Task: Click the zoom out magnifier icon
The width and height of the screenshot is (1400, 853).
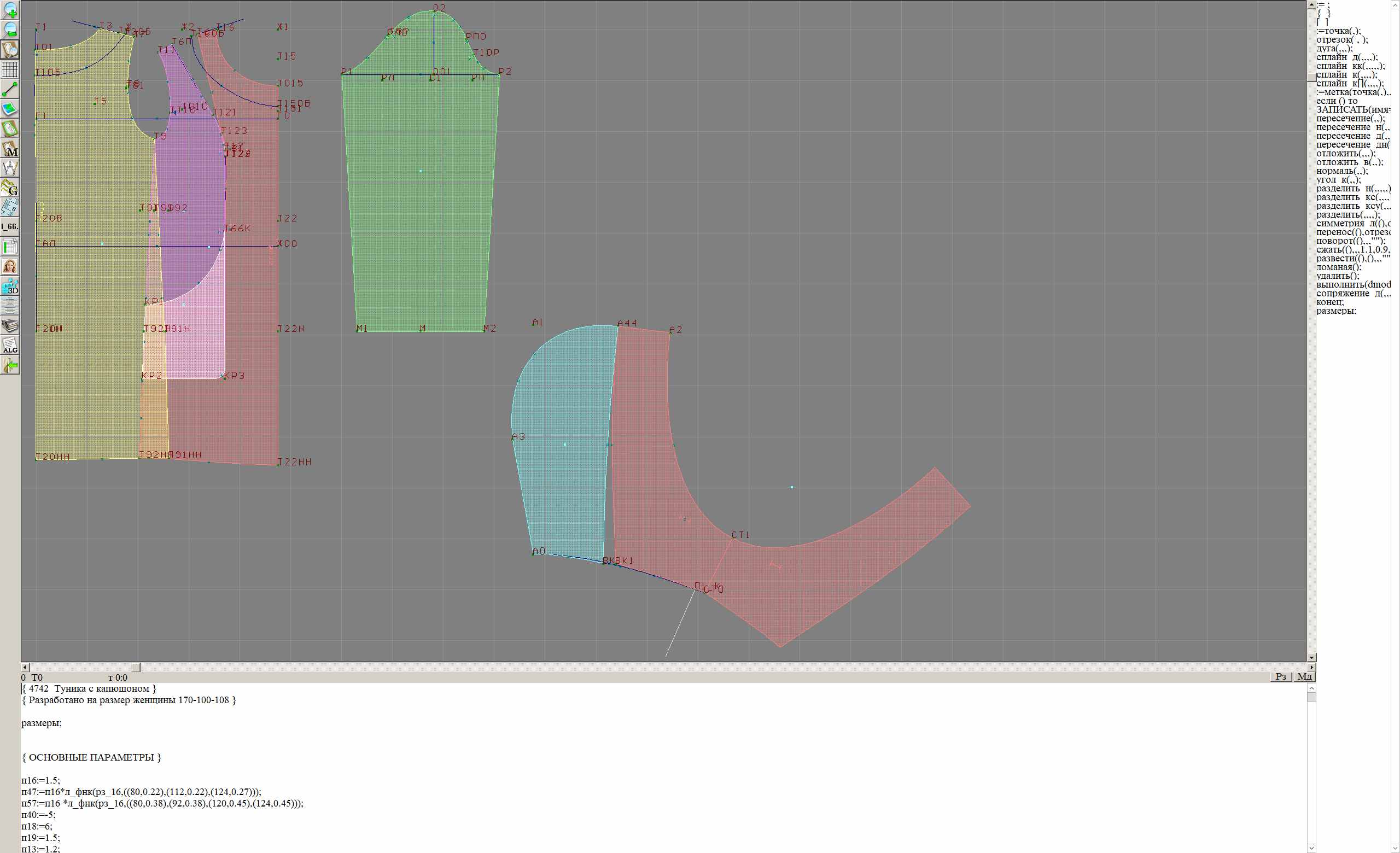Action: pos(10,30)
